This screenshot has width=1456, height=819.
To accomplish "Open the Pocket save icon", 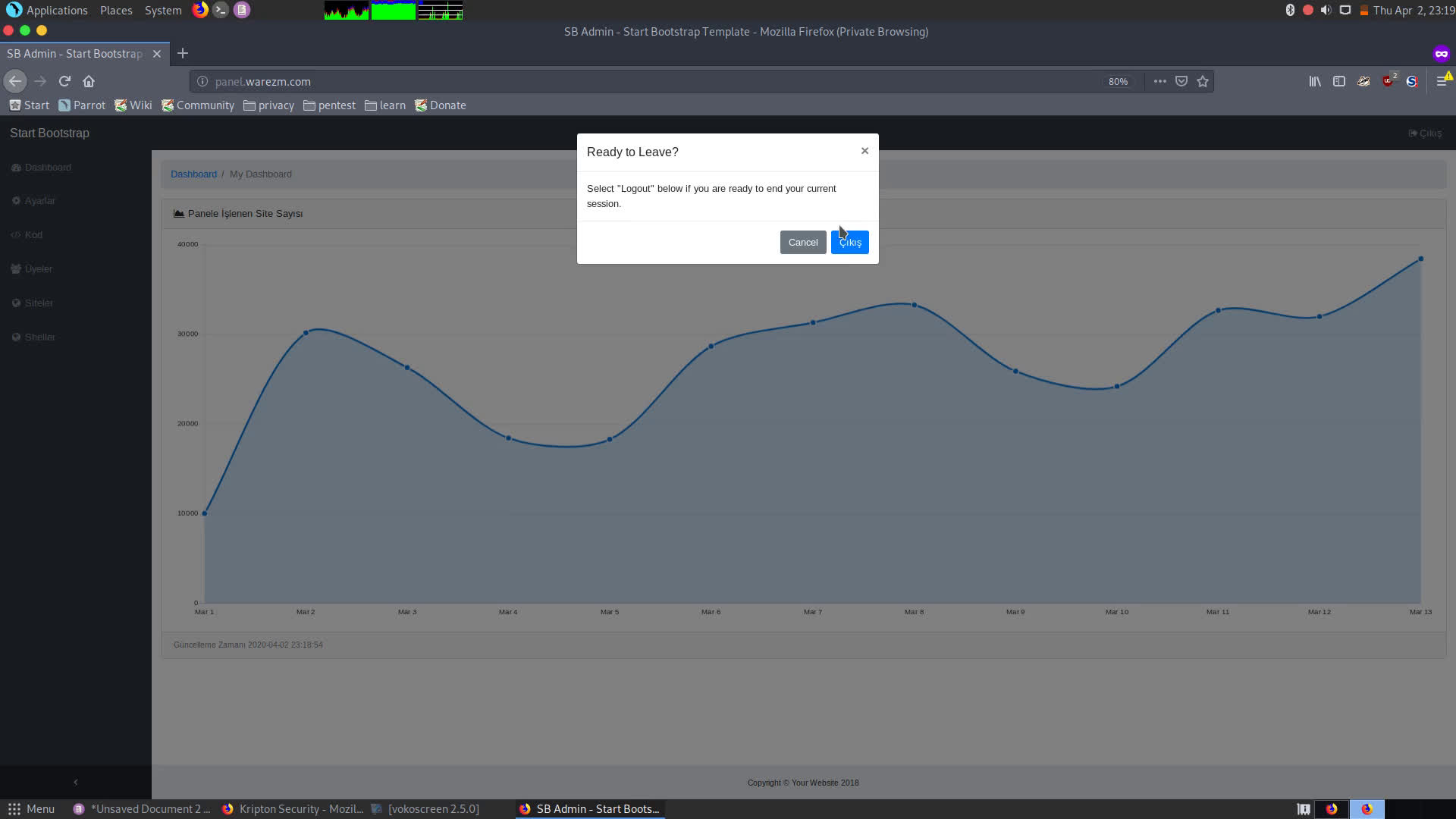I will point(1181,81).
